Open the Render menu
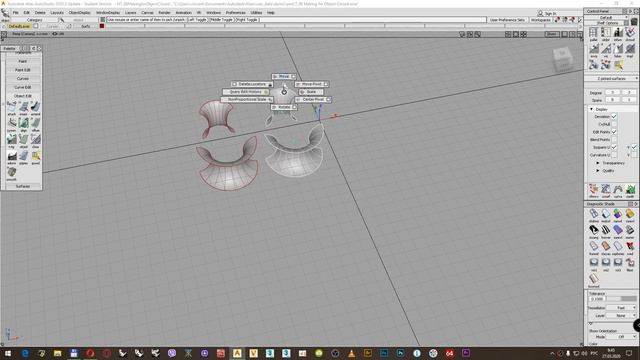 164,13
